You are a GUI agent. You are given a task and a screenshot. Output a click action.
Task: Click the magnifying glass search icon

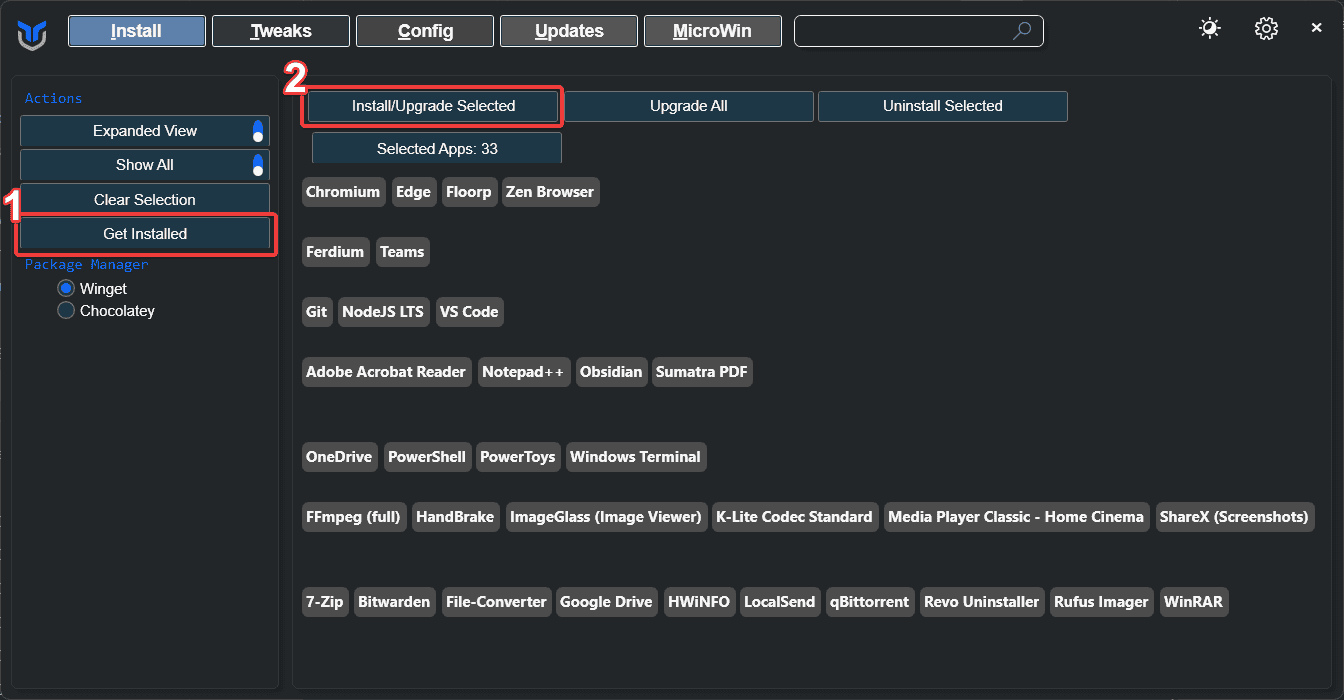1021,31
